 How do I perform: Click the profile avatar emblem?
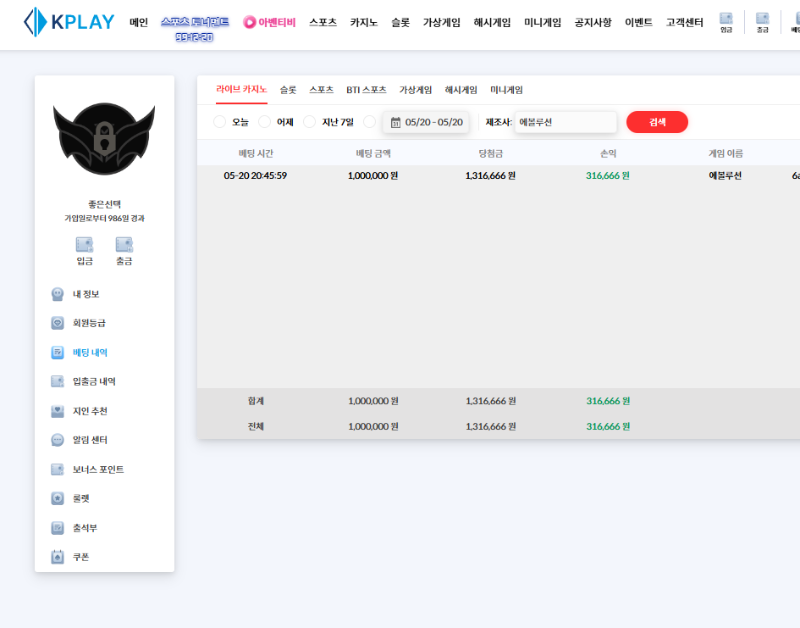pos(104,138)
